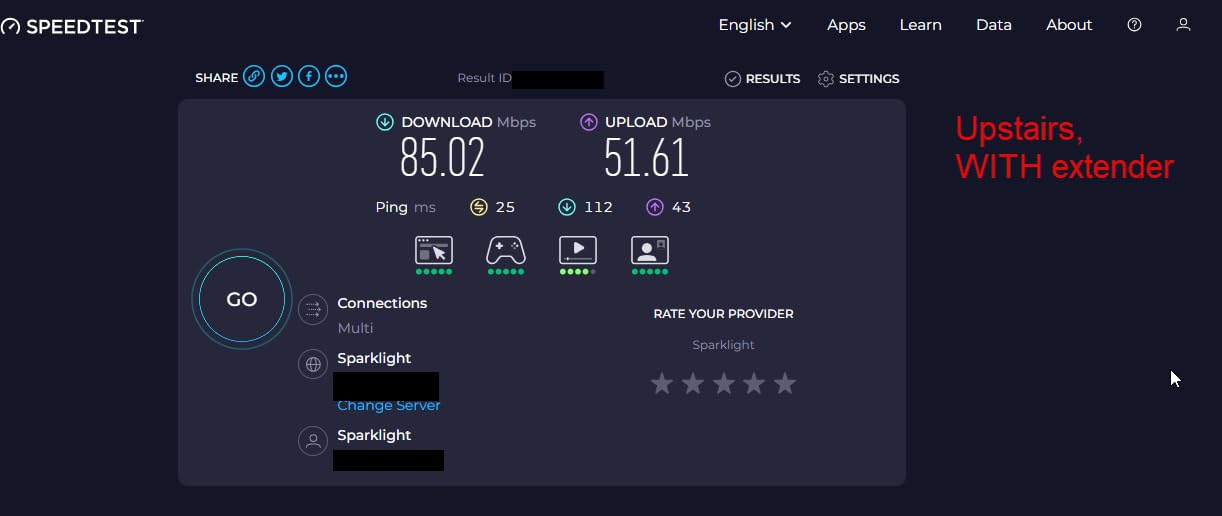Click the Multi connections label

coord(355,328)
